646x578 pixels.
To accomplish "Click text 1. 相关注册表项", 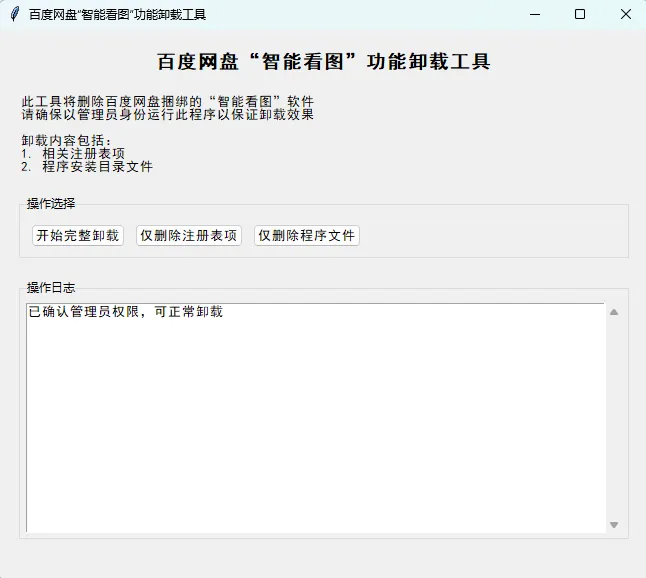I will (x=73, y=154).
